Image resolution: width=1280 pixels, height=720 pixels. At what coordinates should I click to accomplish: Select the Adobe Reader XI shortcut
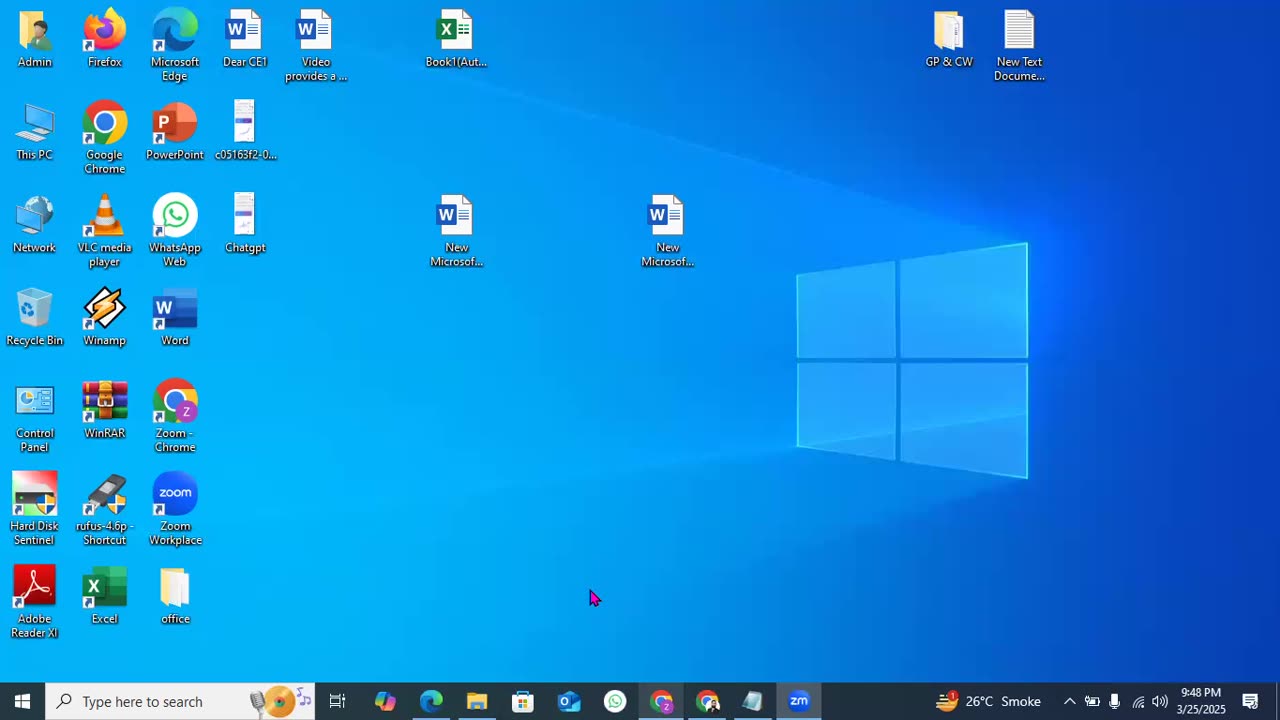[35, 603]
